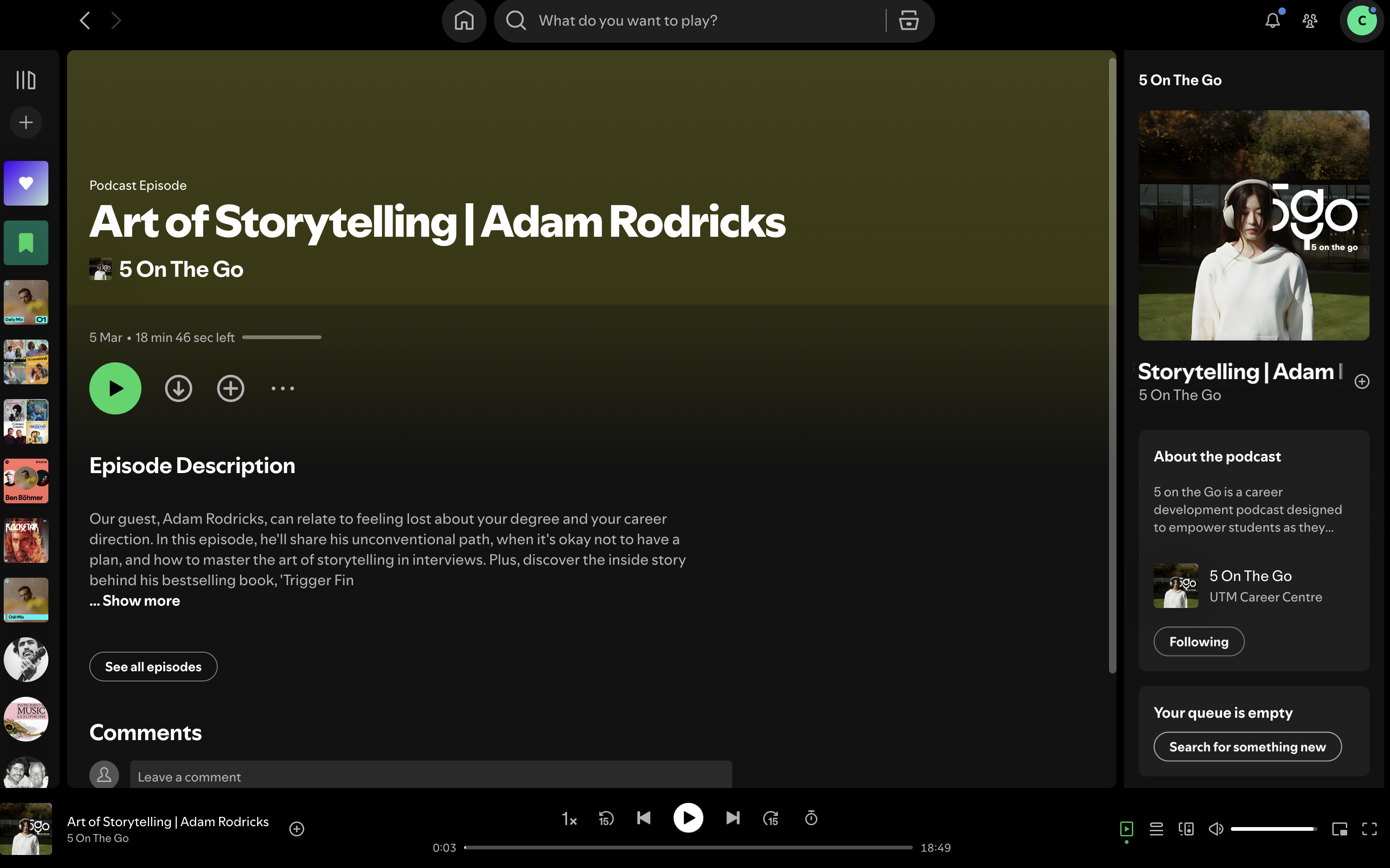The height and width of the screenshot is (868, 1390).
Task: Open Your Episodes bookmark in sidebar
Action: point(26,243)
